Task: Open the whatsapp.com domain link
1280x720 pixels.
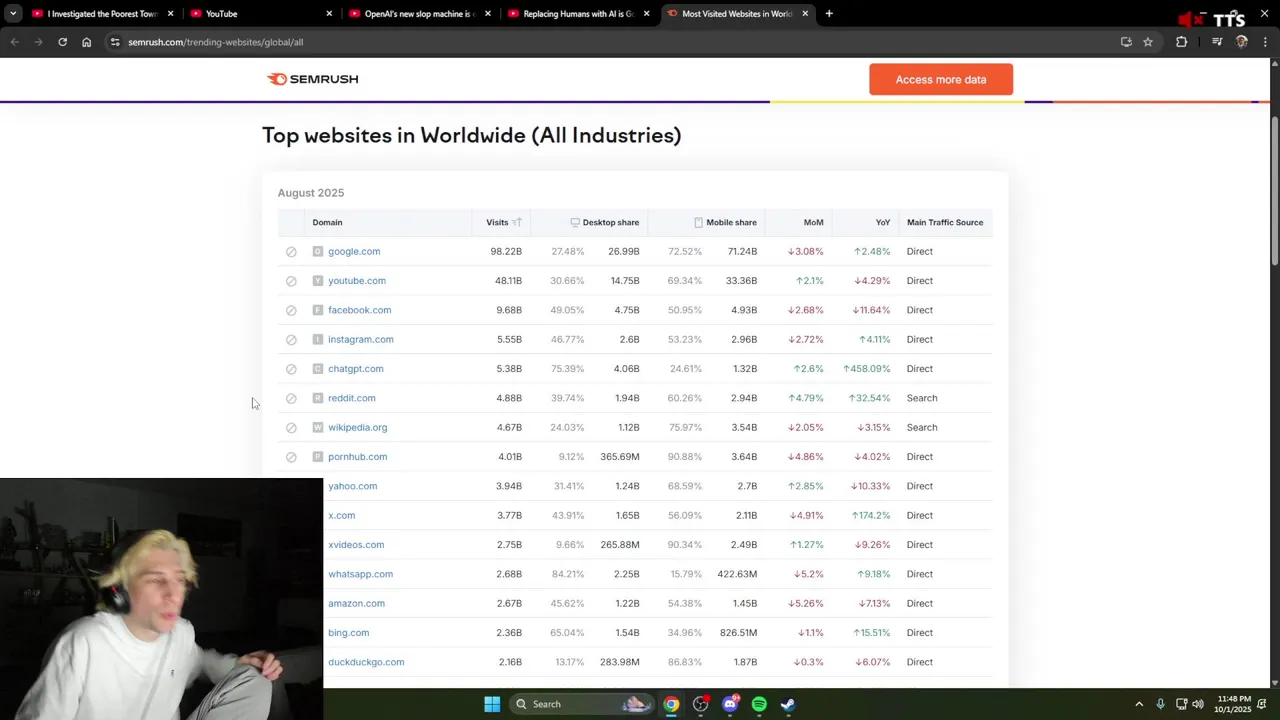Action: [x=360, y=574]
